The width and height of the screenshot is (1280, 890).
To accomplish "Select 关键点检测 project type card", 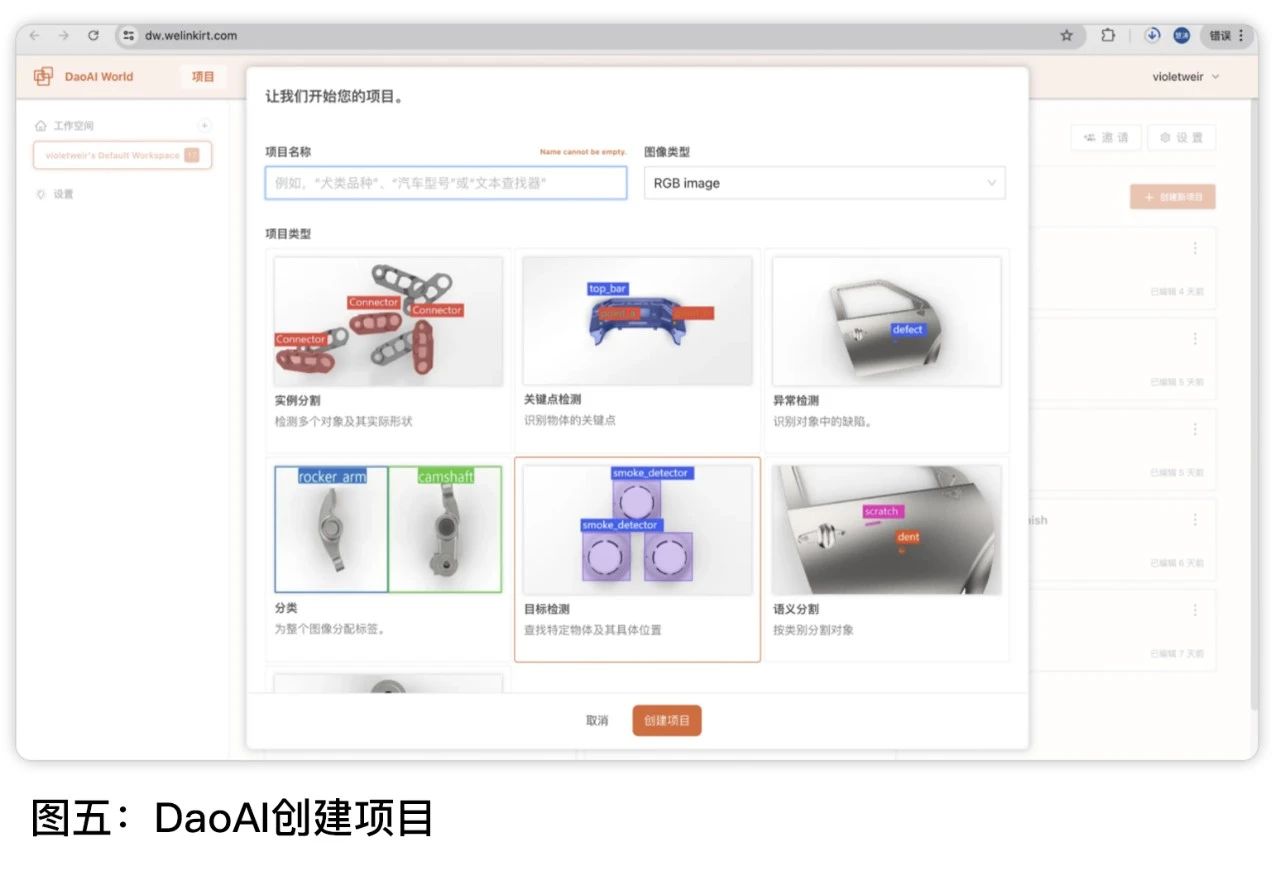I will [x=637, y=350].
